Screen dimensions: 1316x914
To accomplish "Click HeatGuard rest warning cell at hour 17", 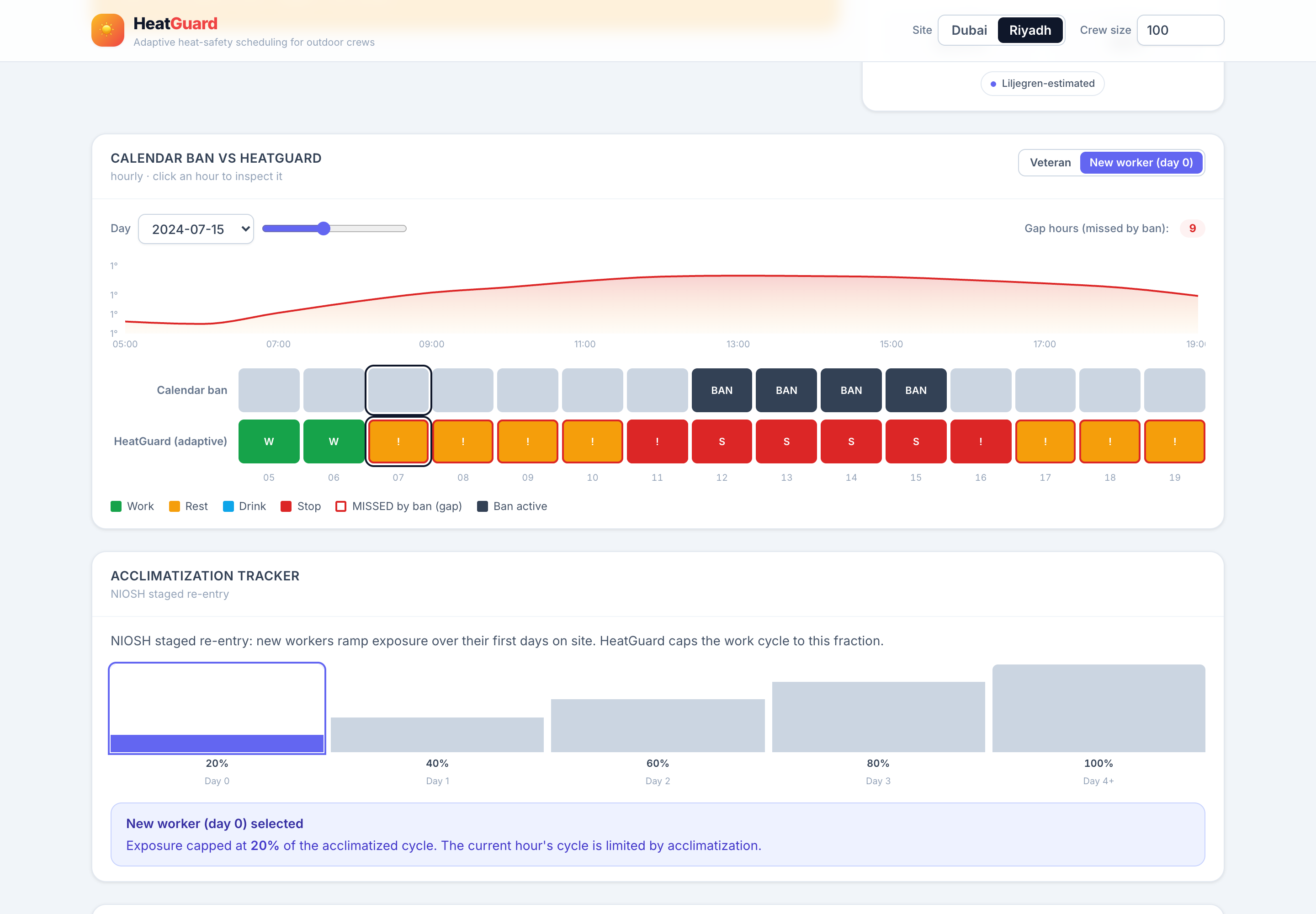I will (1045, 441).
